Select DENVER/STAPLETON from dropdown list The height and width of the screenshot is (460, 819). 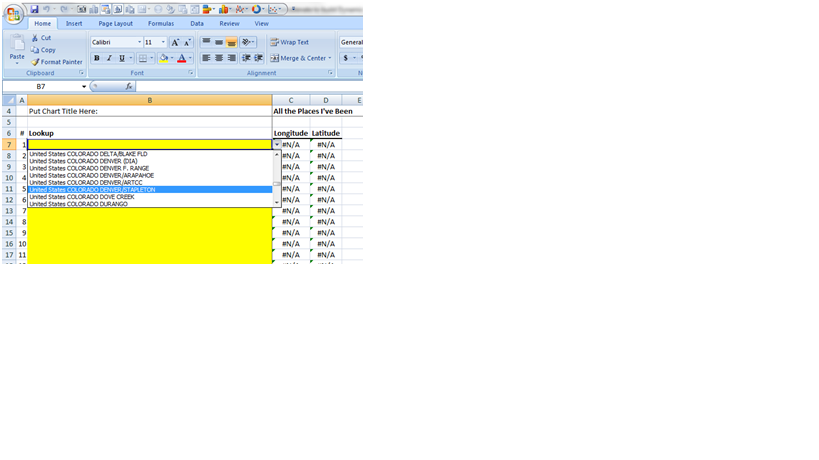coord(150,190)
